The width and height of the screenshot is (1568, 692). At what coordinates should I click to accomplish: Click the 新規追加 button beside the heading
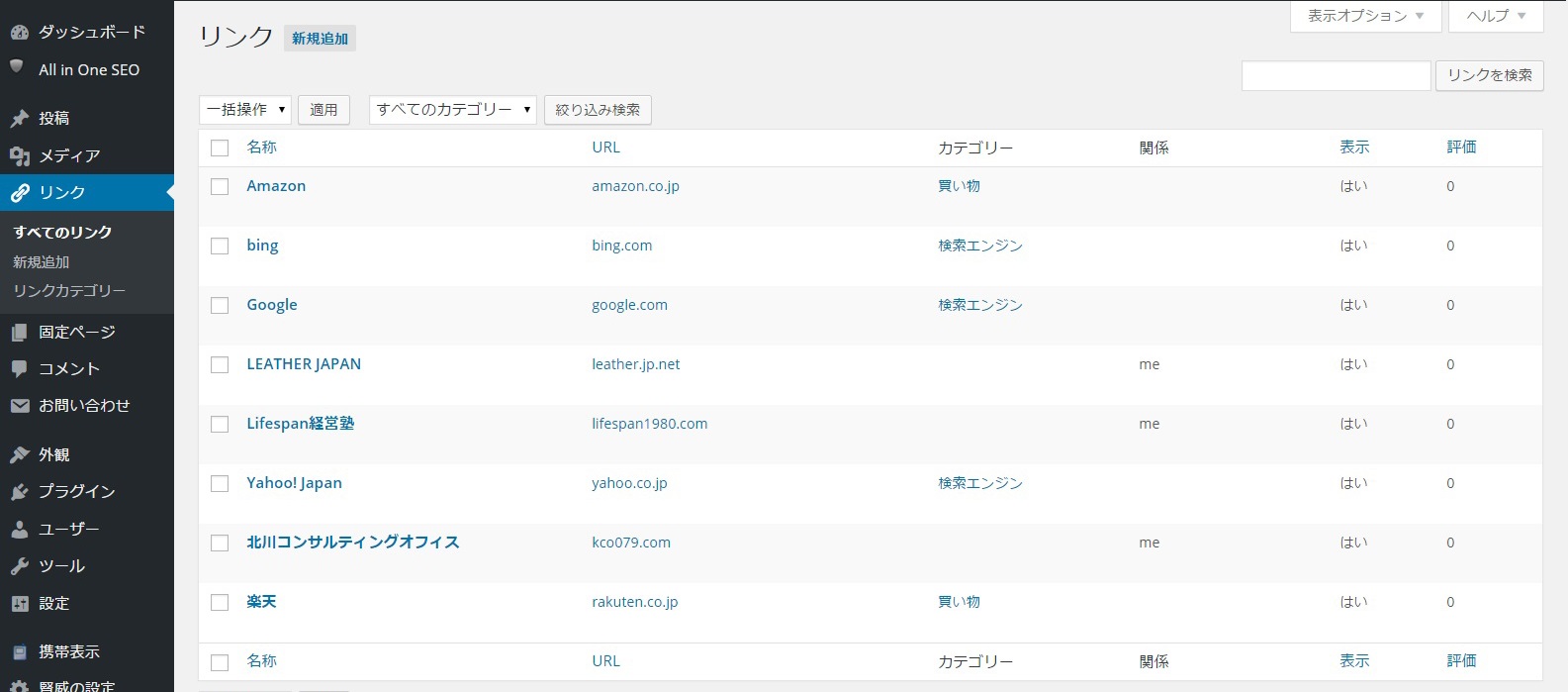320,39
